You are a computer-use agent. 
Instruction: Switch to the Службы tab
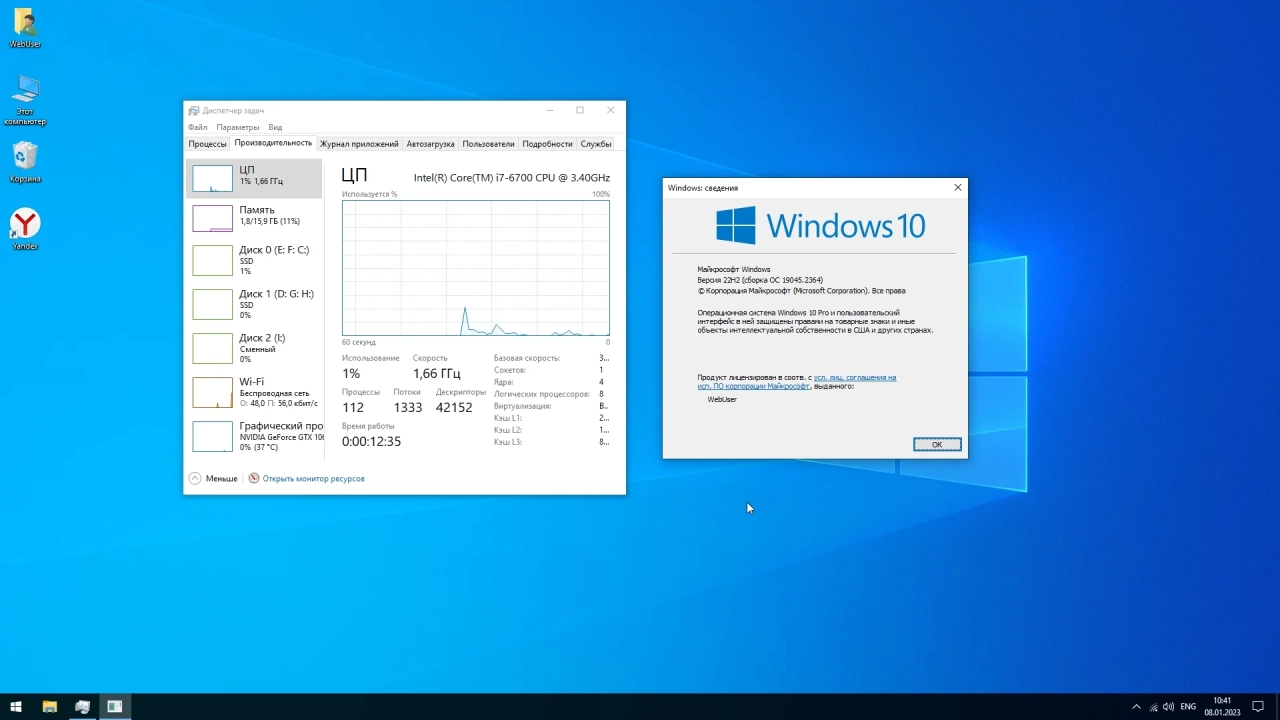596,144
